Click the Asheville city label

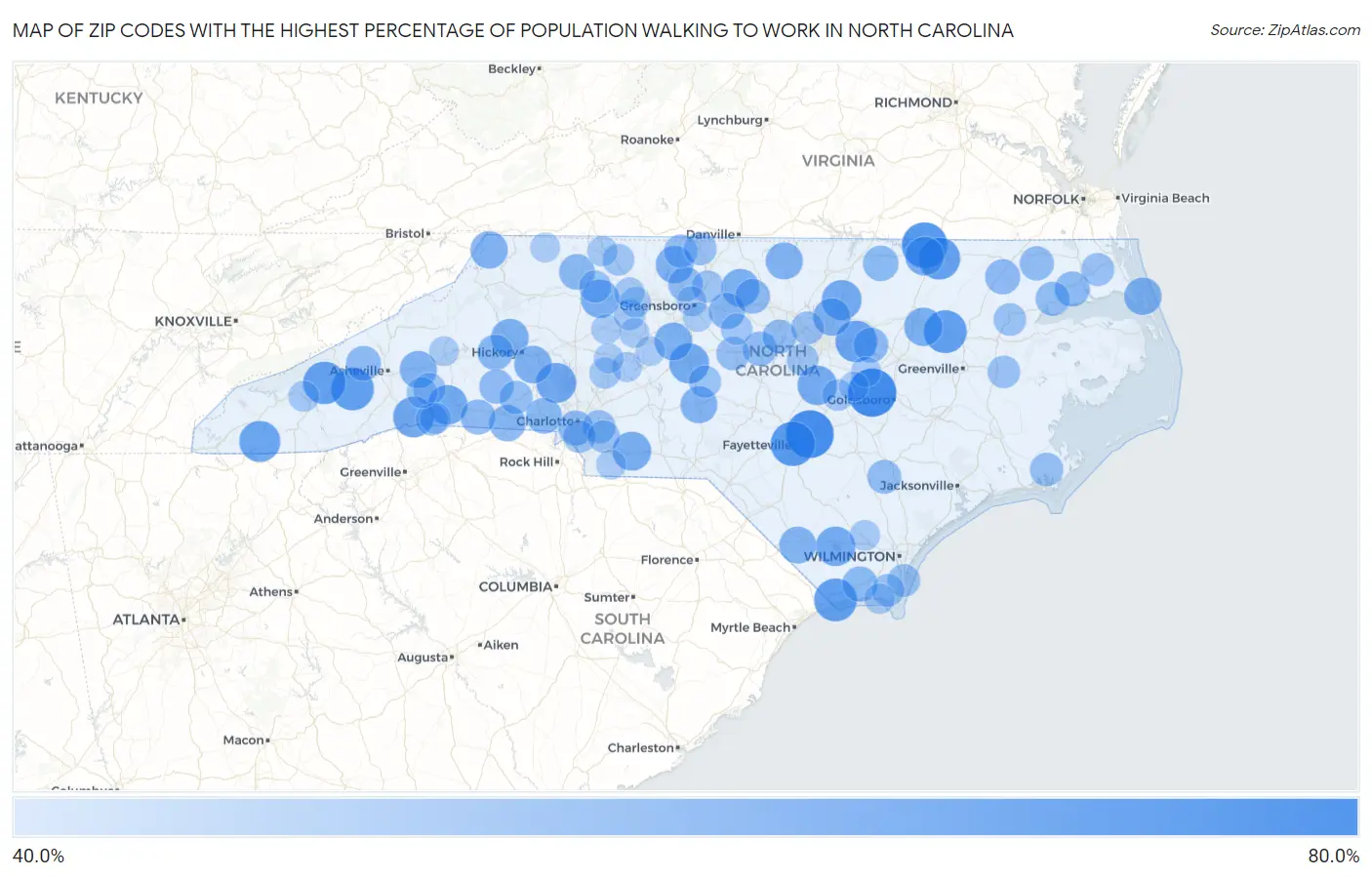(x=359, y=371)
